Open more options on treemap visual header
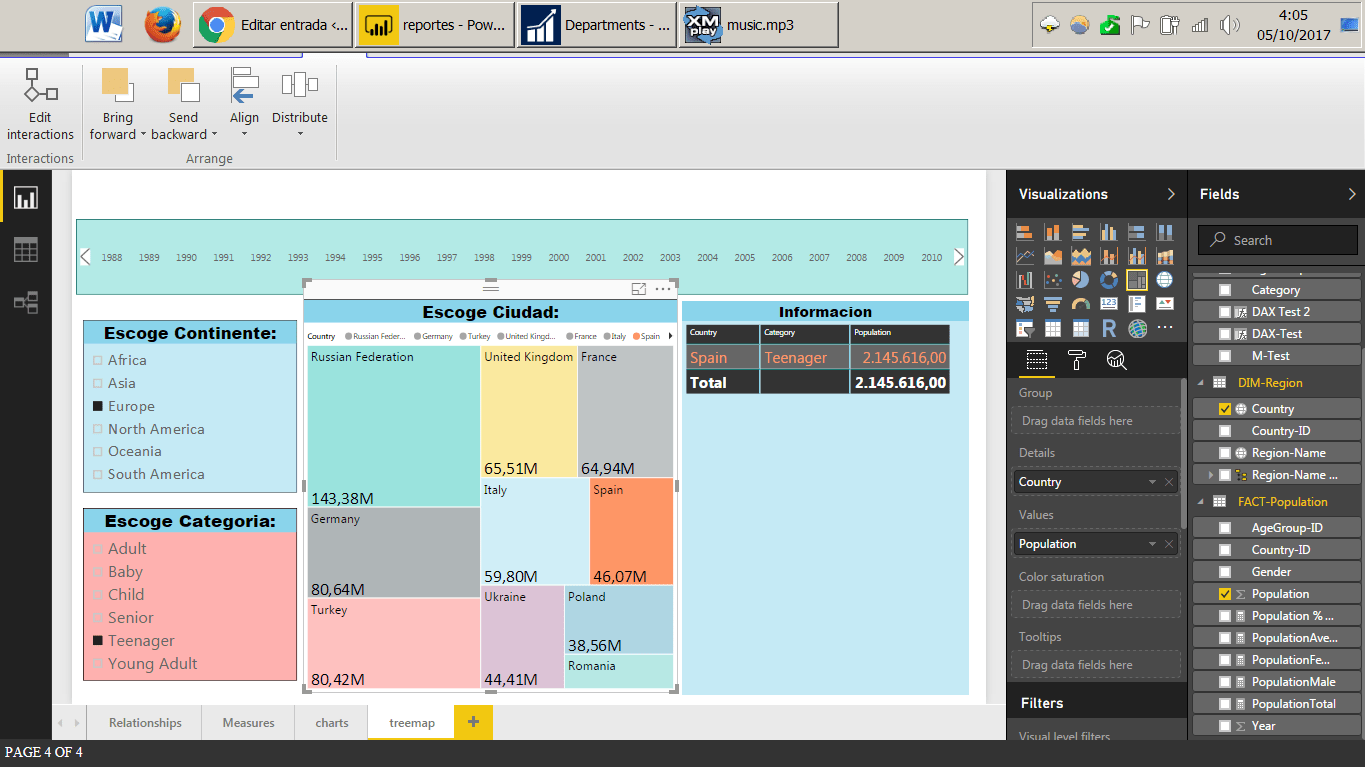Screen dimensions: 1365x767 coord(663,289)
